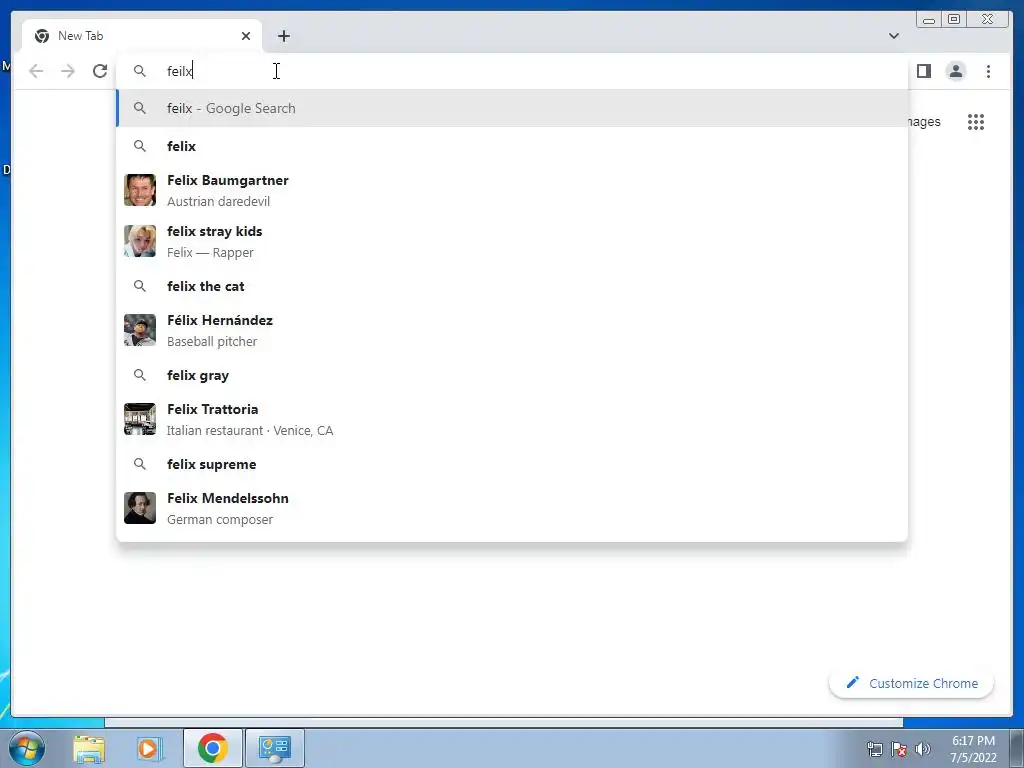The width and height of the screenshot is (1024, 768).
Task: Open the Windows Start menu orb
Action: [x=27, y=748]
